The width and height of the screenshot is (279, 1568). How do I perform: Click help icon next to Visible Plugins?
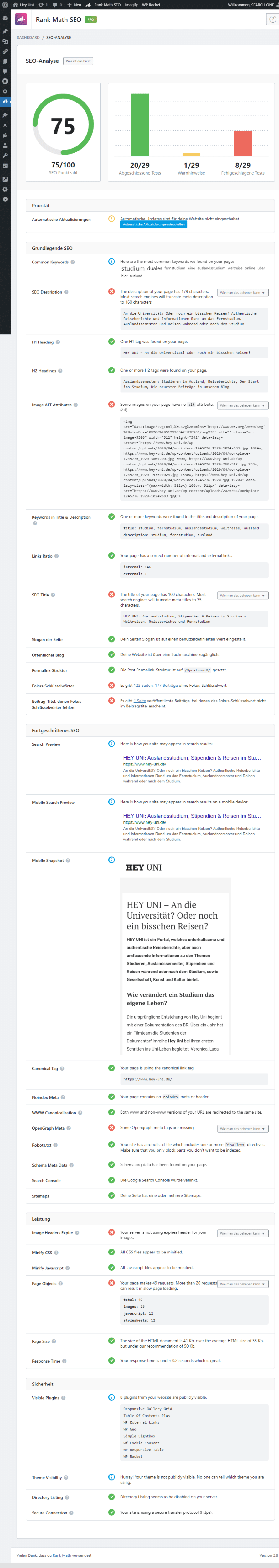pos(64,1398)
